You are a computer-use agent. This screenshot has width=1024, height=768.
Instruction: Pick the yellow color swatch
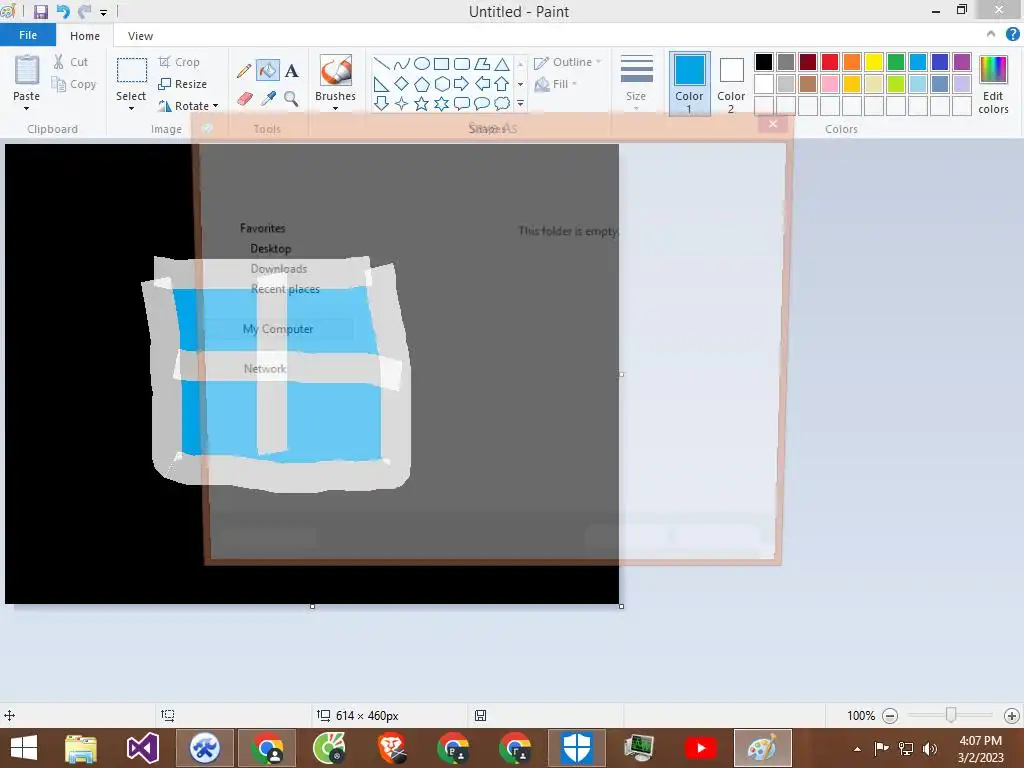click(874, 62)
